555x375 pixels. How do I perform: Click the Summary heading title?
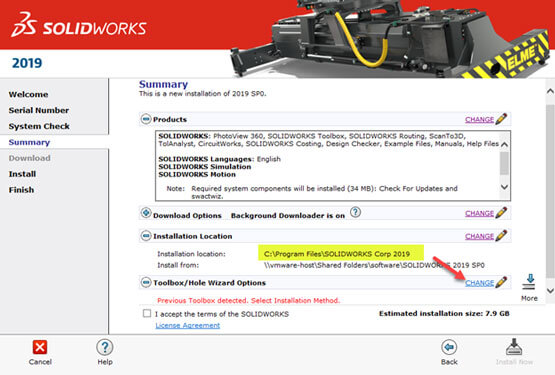click(x=163, y=84)
